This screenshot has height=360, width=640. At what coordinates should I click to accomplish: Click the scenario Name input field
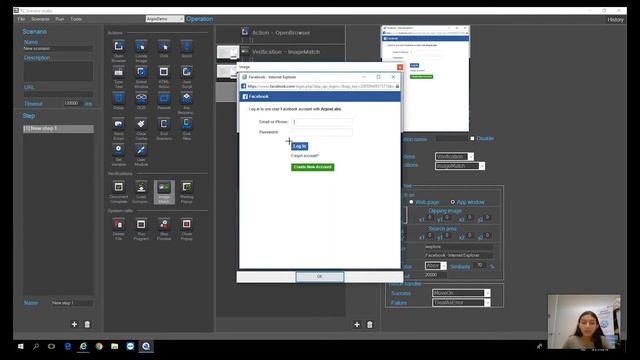(58, 49)
